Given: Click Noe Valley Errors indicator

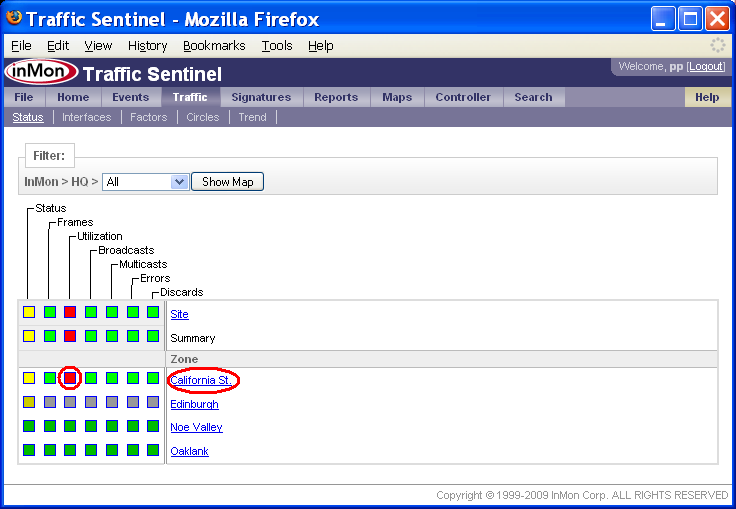Looking at the screenshot, I should (x=133, y=426).
